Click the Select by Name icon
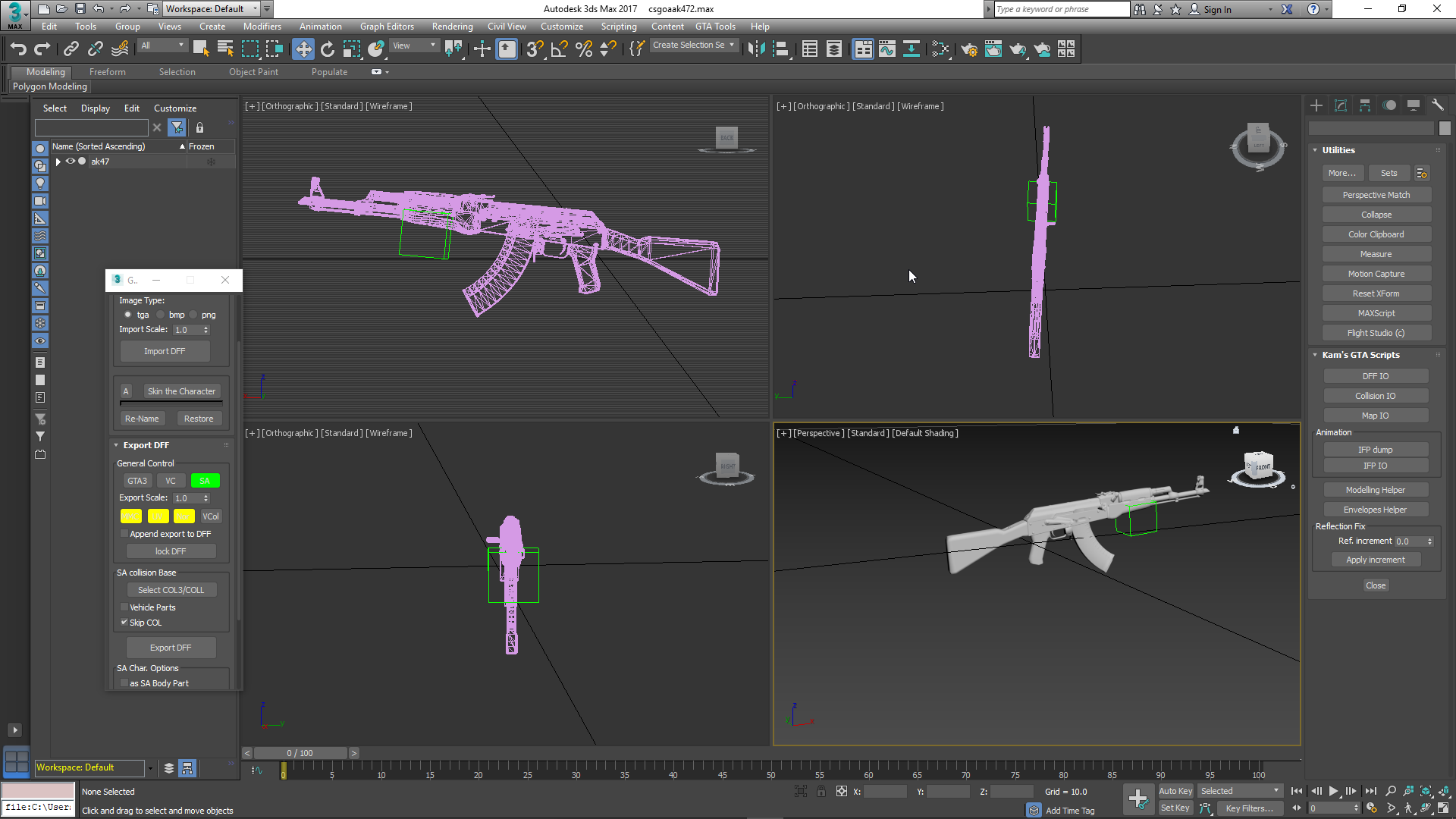The width and height of the screenshot is (1456, 819). point(225,49)
